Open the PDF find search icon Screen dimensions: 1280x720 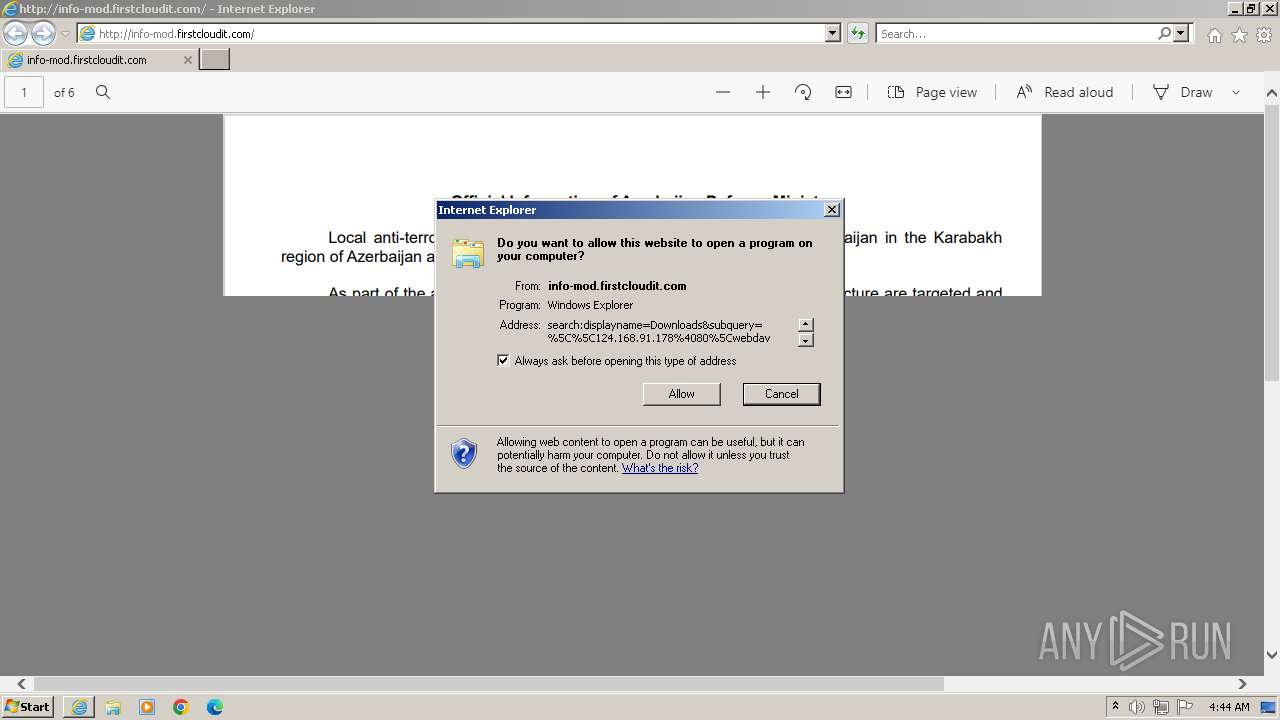pos(103,92)
